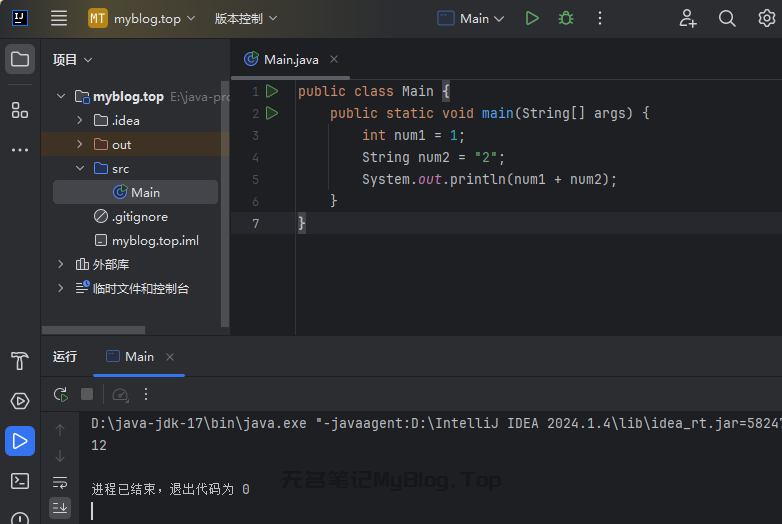Click the IntelliJ IDEA logo icon
782x524 pixels.
click(x=19, y=18)
